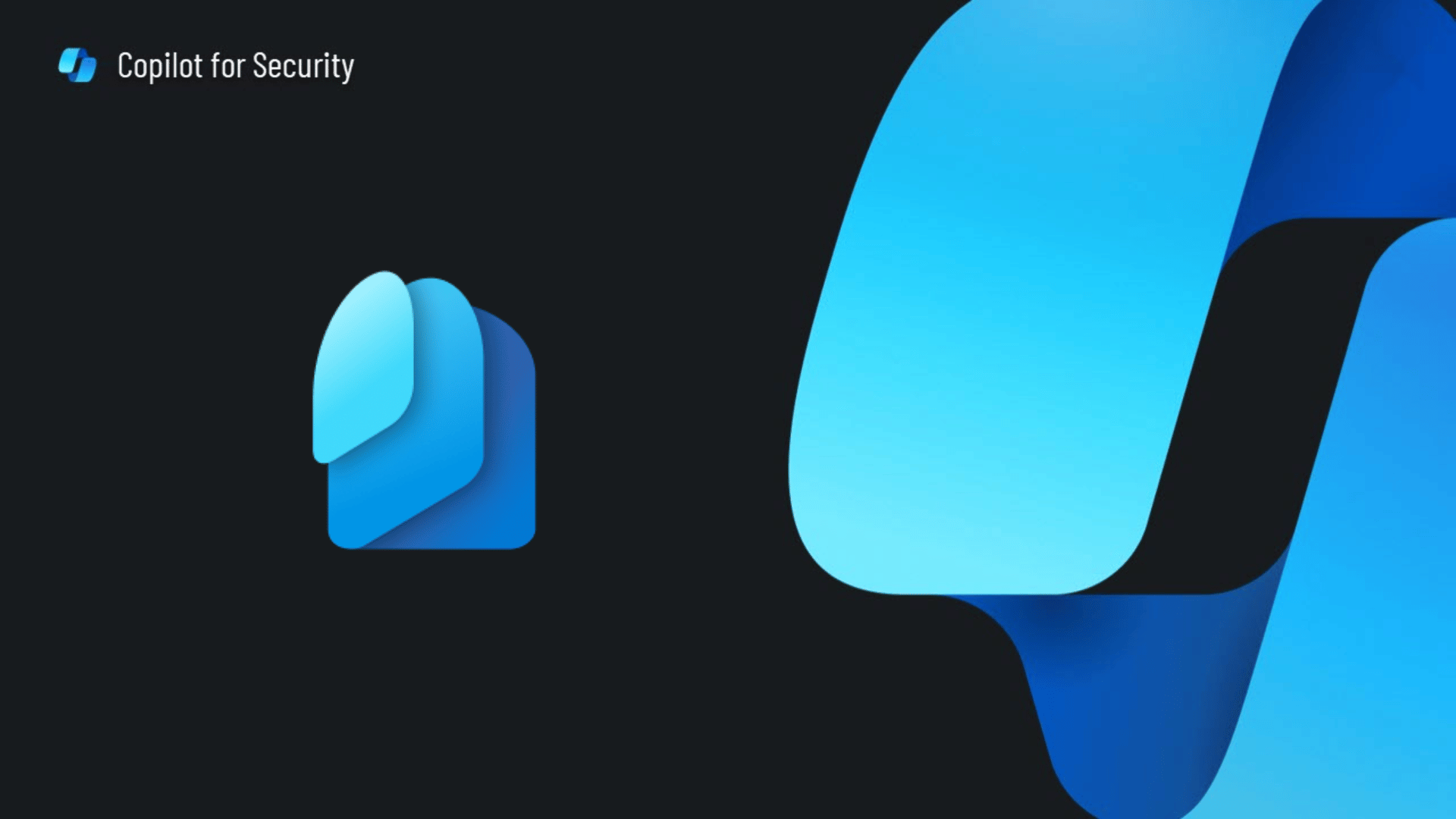Open the Copilot for Security splash screen
Screen dimensions: 1456x819
click(206, 65)
